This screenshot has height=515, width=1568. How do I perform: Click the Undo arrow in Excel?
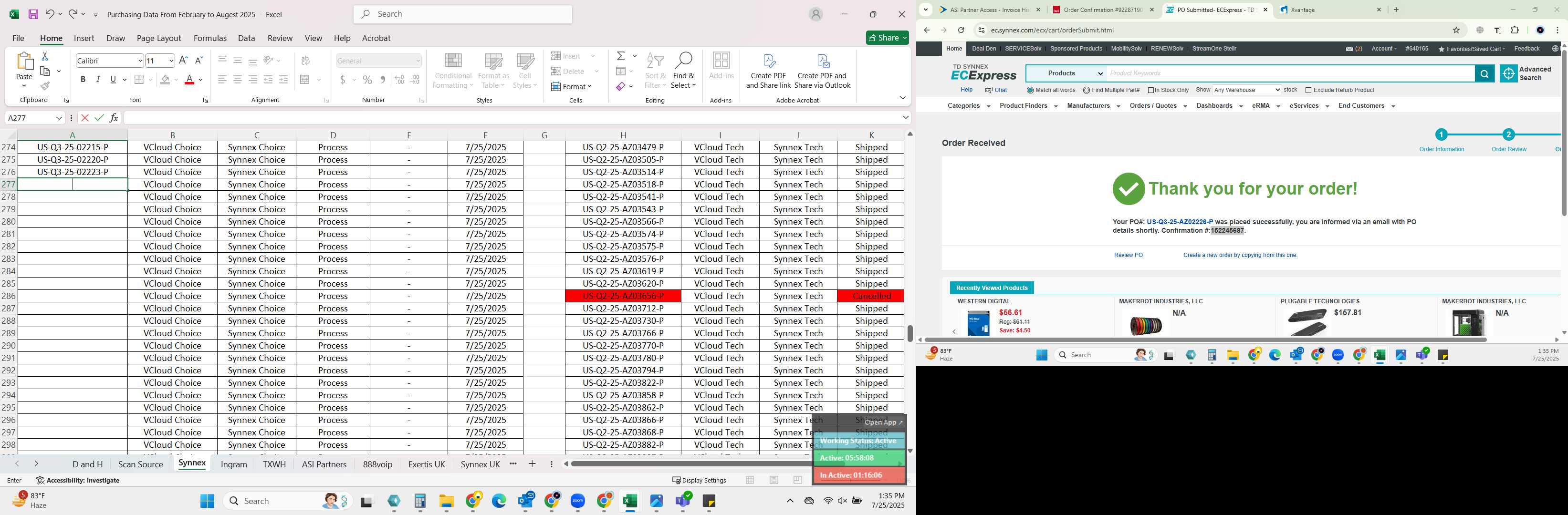pyautogui.click(x=50, y=14)
